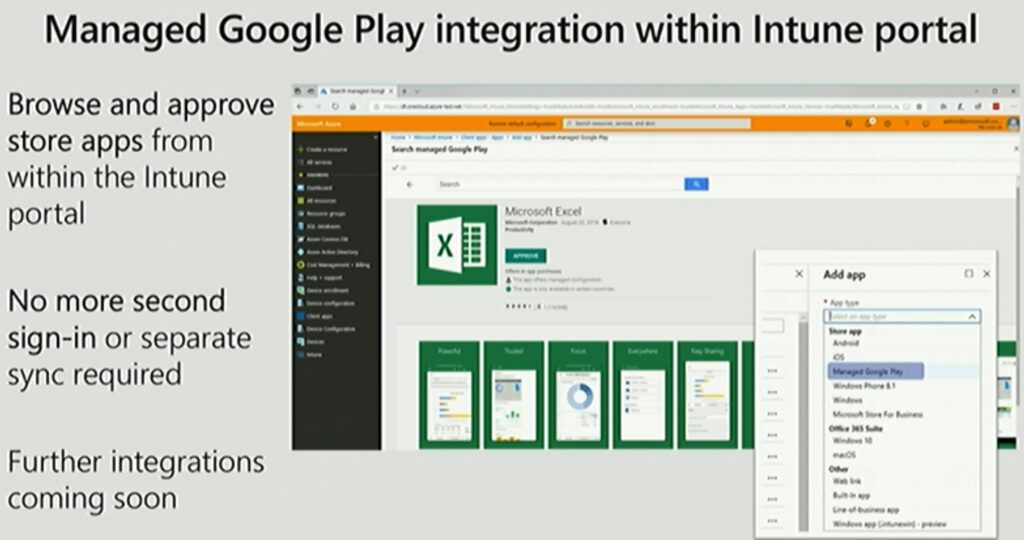Screen dimensions: 1024x540
Task: Open the Everywhere screenshot thumbnail
Action: click(x=643, y=395)
